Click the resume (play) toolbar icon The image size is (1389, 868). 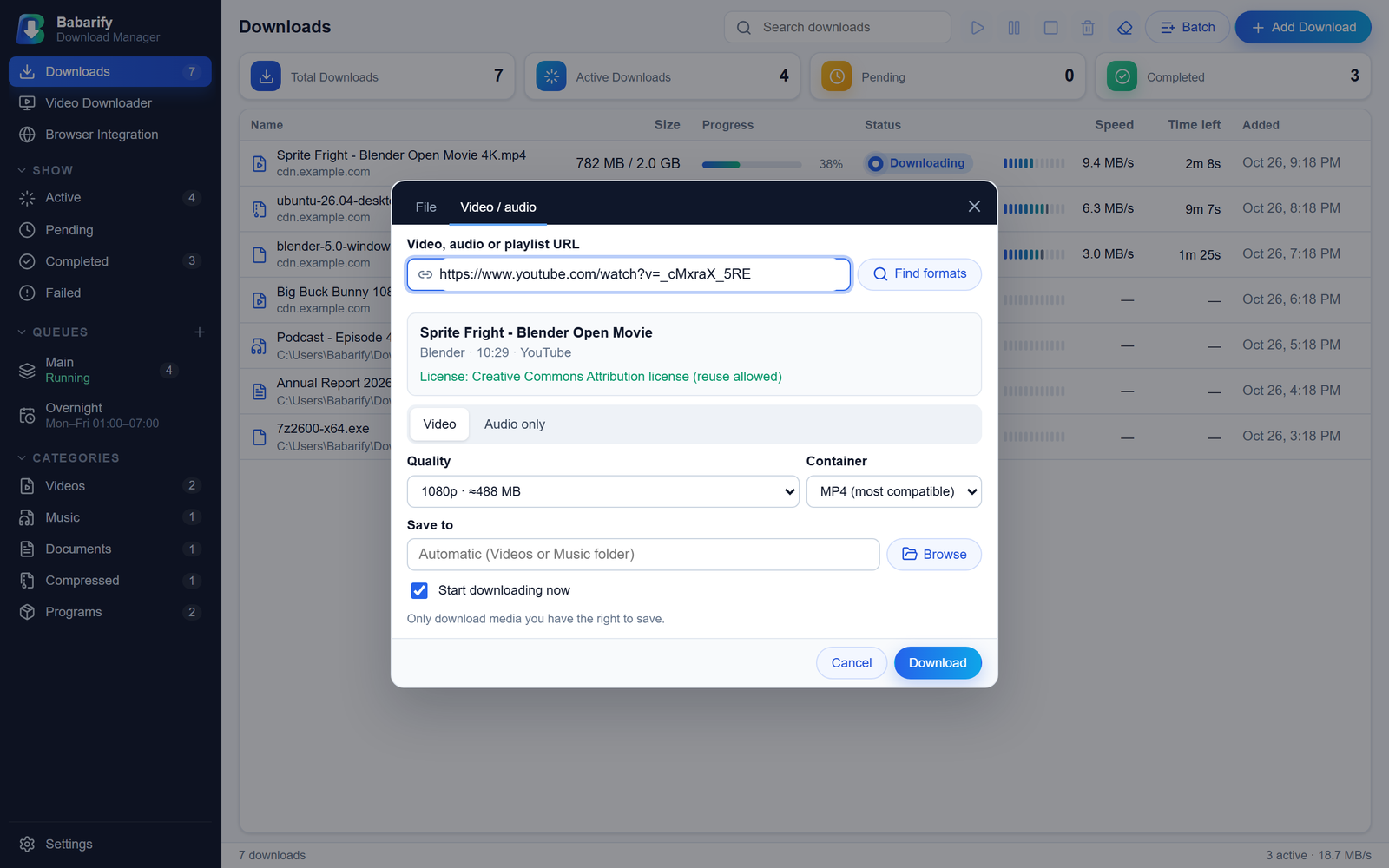coord(978,28)
